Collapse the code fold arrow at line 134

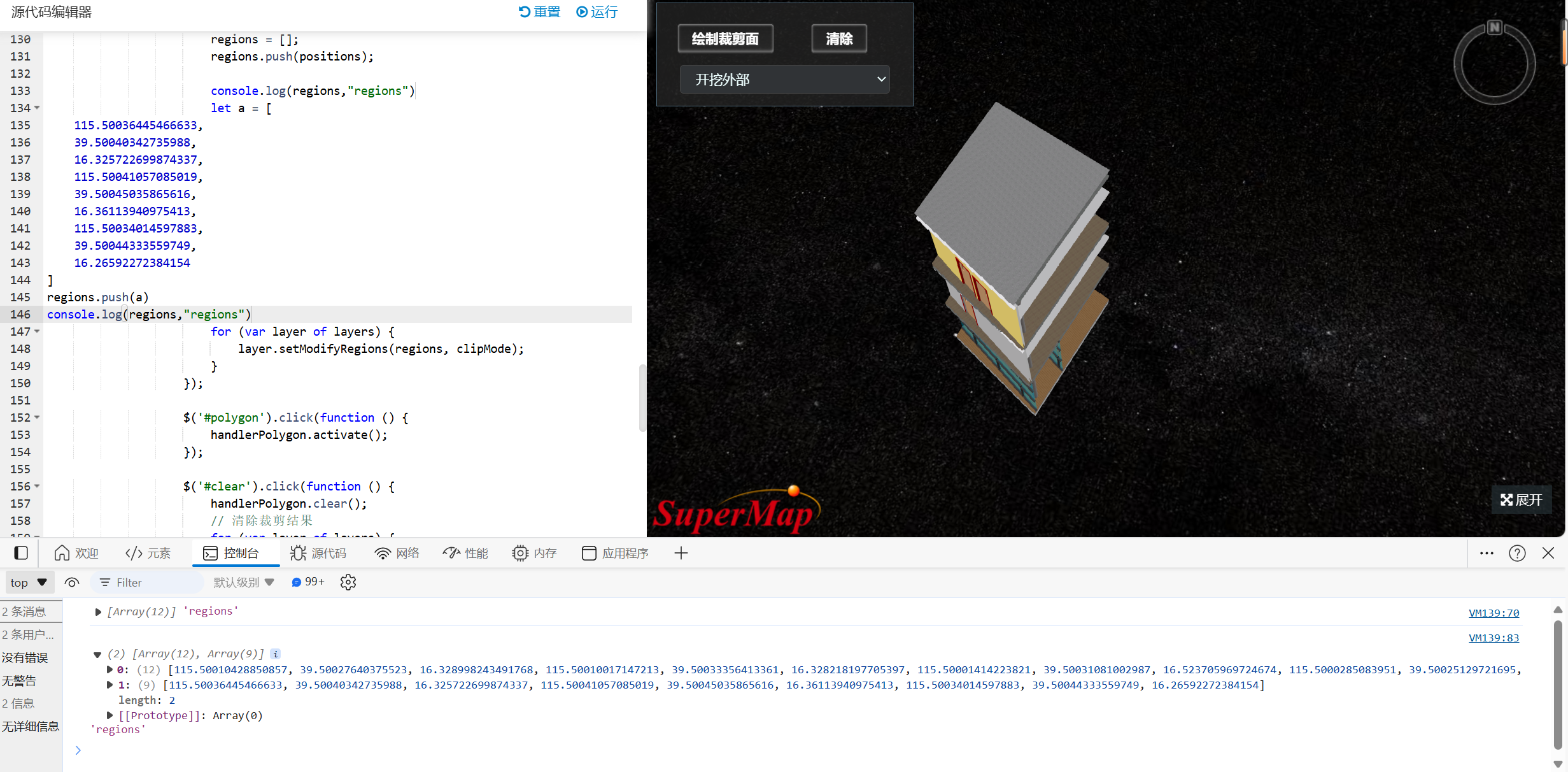click(x=37, y=108)
